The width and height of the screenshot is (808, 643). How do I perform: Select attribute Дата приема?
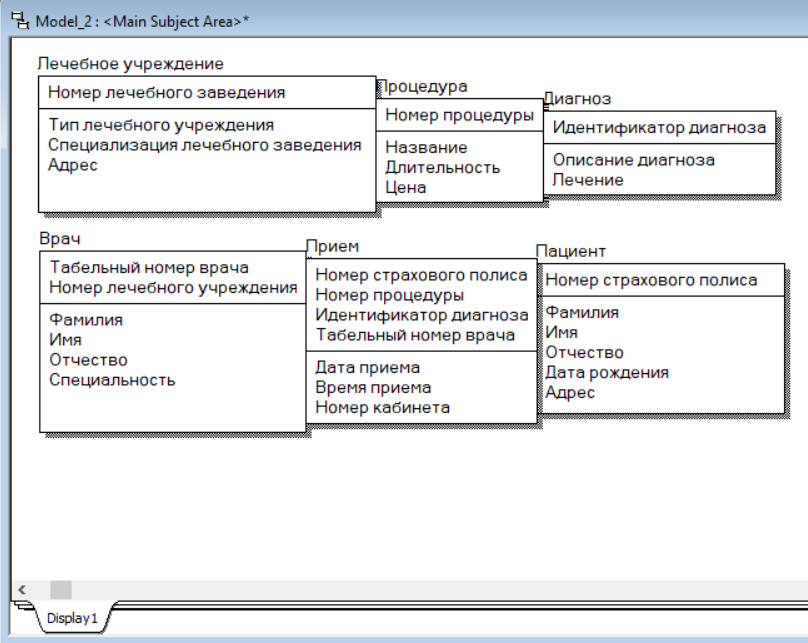(367, 368)
